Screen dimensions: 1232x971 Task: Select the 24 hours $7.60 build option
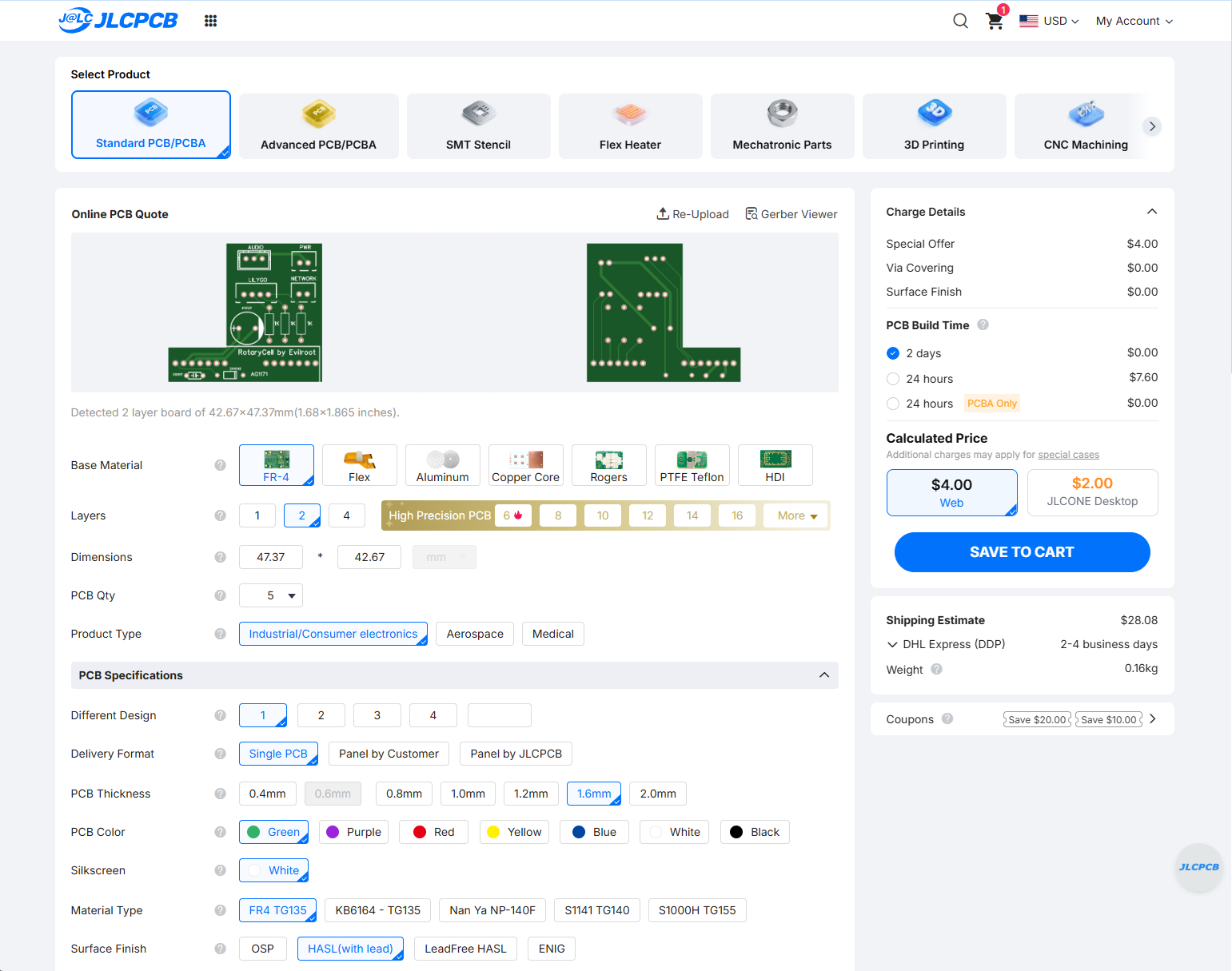pyautogui.click(x=893, y=379)
